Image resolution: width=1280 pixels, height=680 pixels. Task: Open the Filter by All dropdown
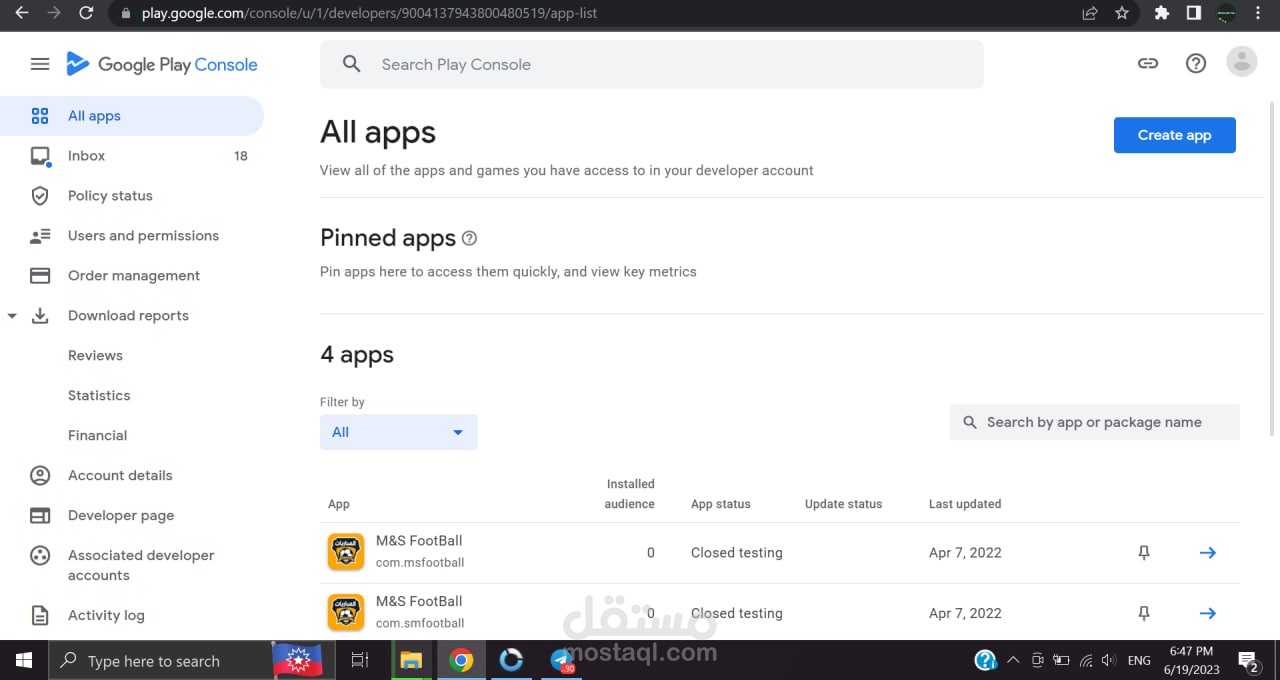(x=399, y=432)
